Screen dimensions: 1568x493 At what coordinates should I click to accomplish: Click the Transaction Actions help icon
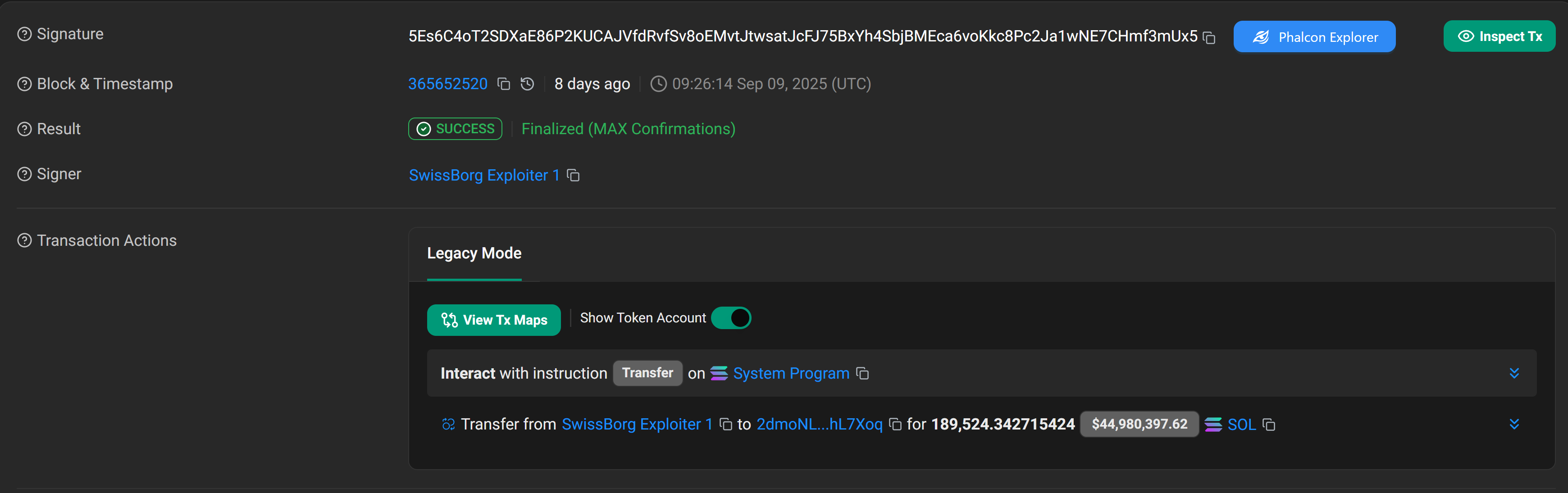click(24, 241)
